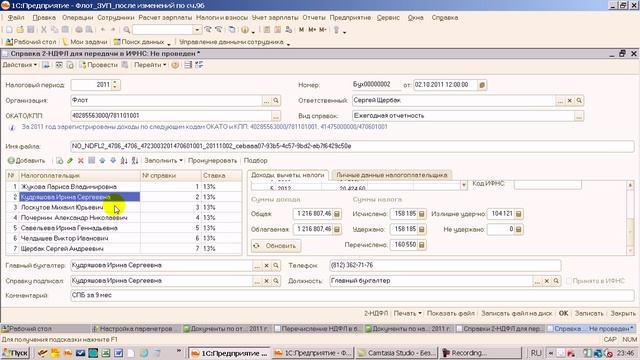This screenshot has height=360, width=640.
Task: Click the Пронумеровать button
Action: (x=212, y=161)
